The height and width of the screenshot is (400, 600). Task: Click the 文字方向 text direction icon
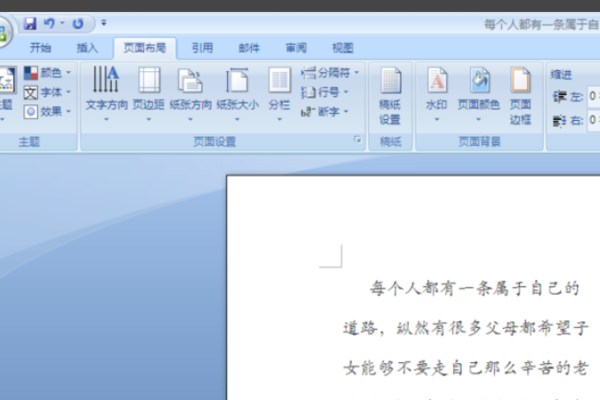(106, 79)
